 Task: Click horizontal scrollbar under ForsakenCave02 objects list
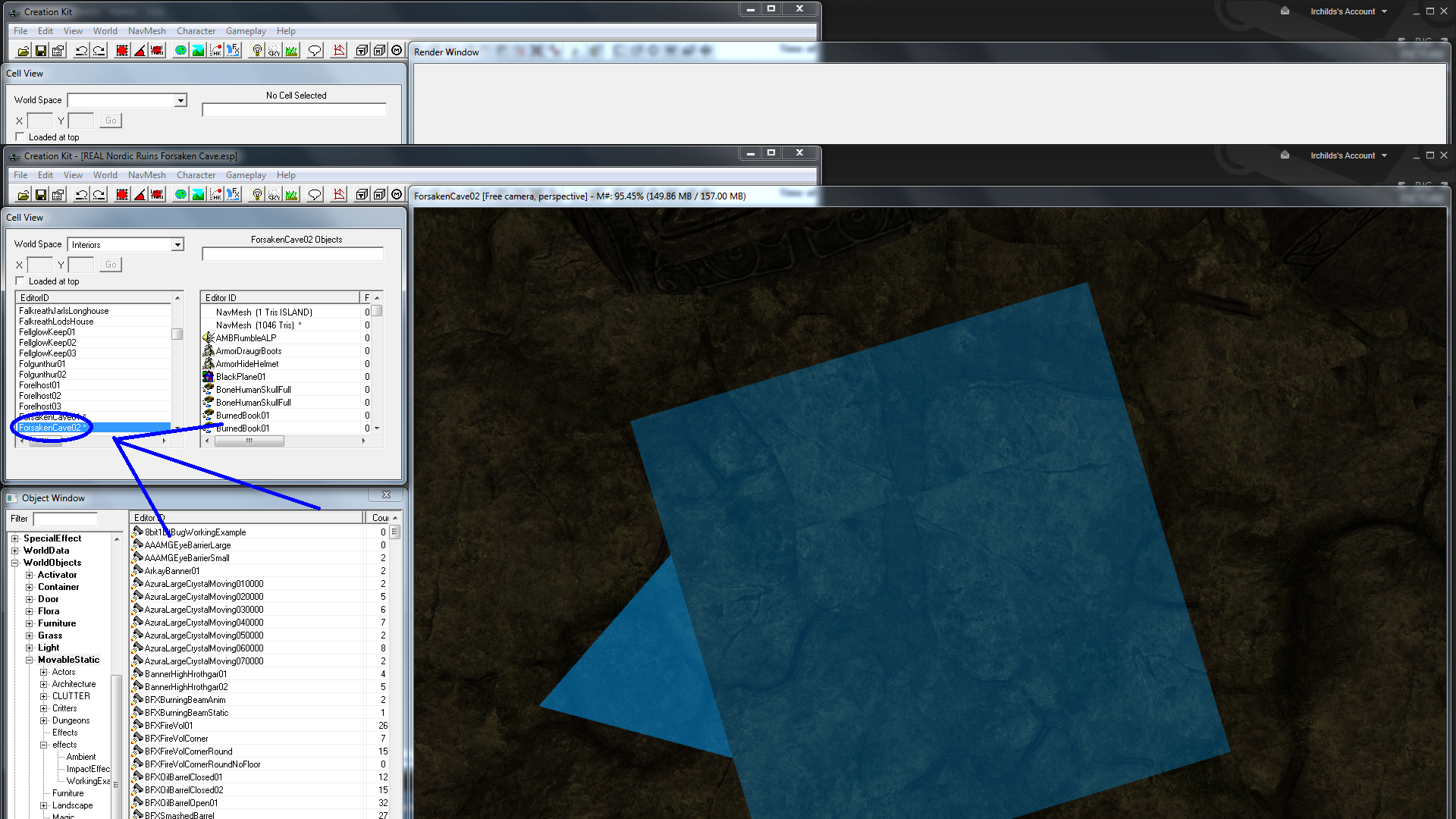249,441
